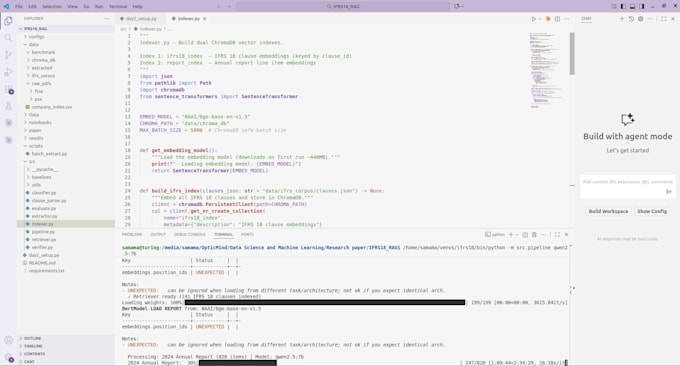Start a new chat with the plus icon
The height and width of the screenshot is (366, 680).
pyautogui.click(x=621, y=19)
